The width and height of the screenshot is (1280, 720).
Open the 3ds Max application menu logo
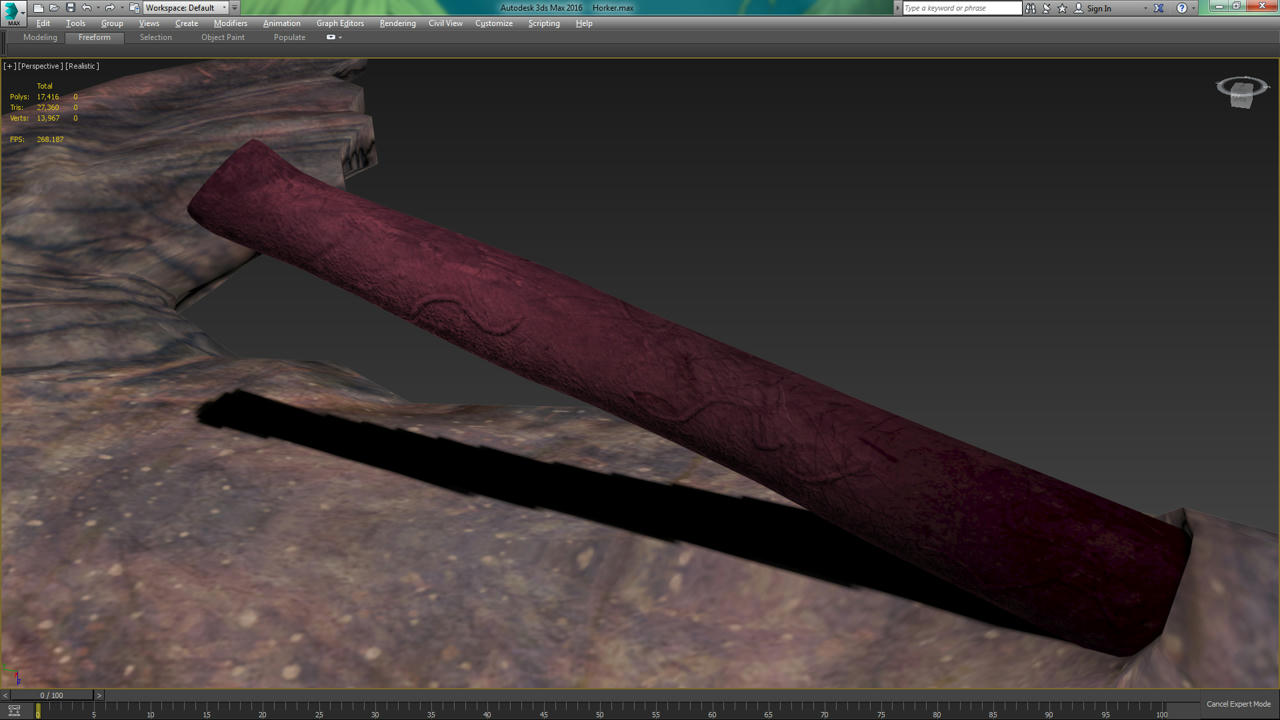click(x=13, y=13)
